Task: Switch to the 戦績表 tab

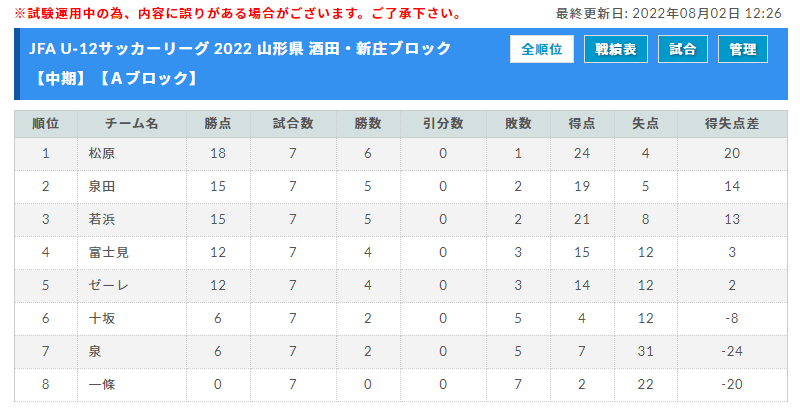Action: coord(615,49)
